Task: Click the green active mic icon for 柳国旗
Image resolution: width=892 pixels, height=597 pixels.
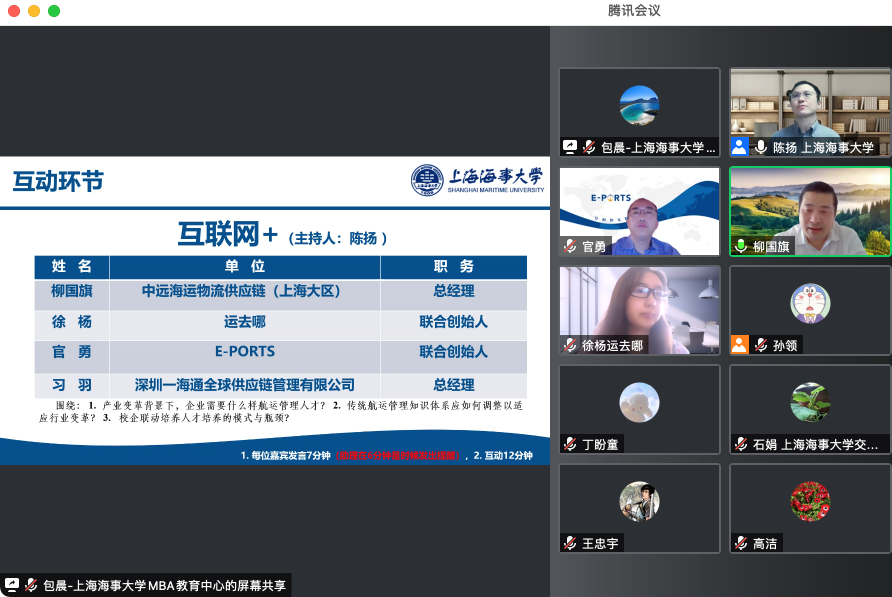Action: point(741,246)
